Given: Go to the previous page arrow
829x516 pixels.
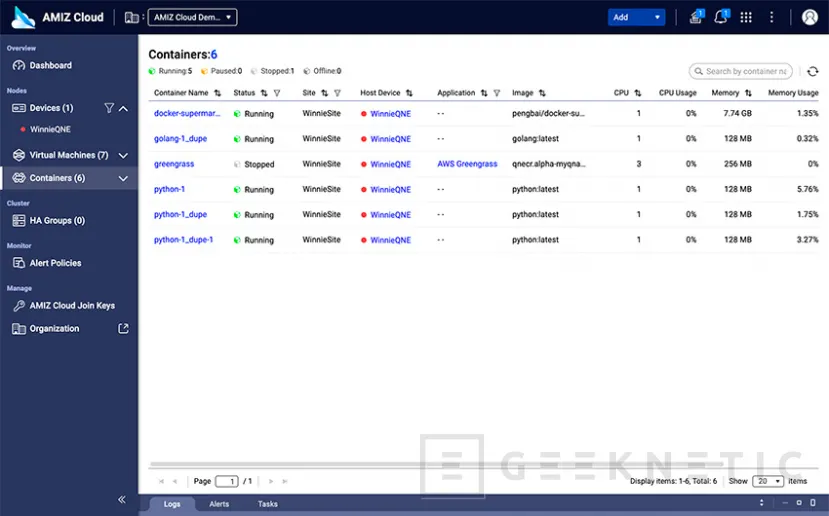Looking at the screenshot, I should tap(175, 482).
